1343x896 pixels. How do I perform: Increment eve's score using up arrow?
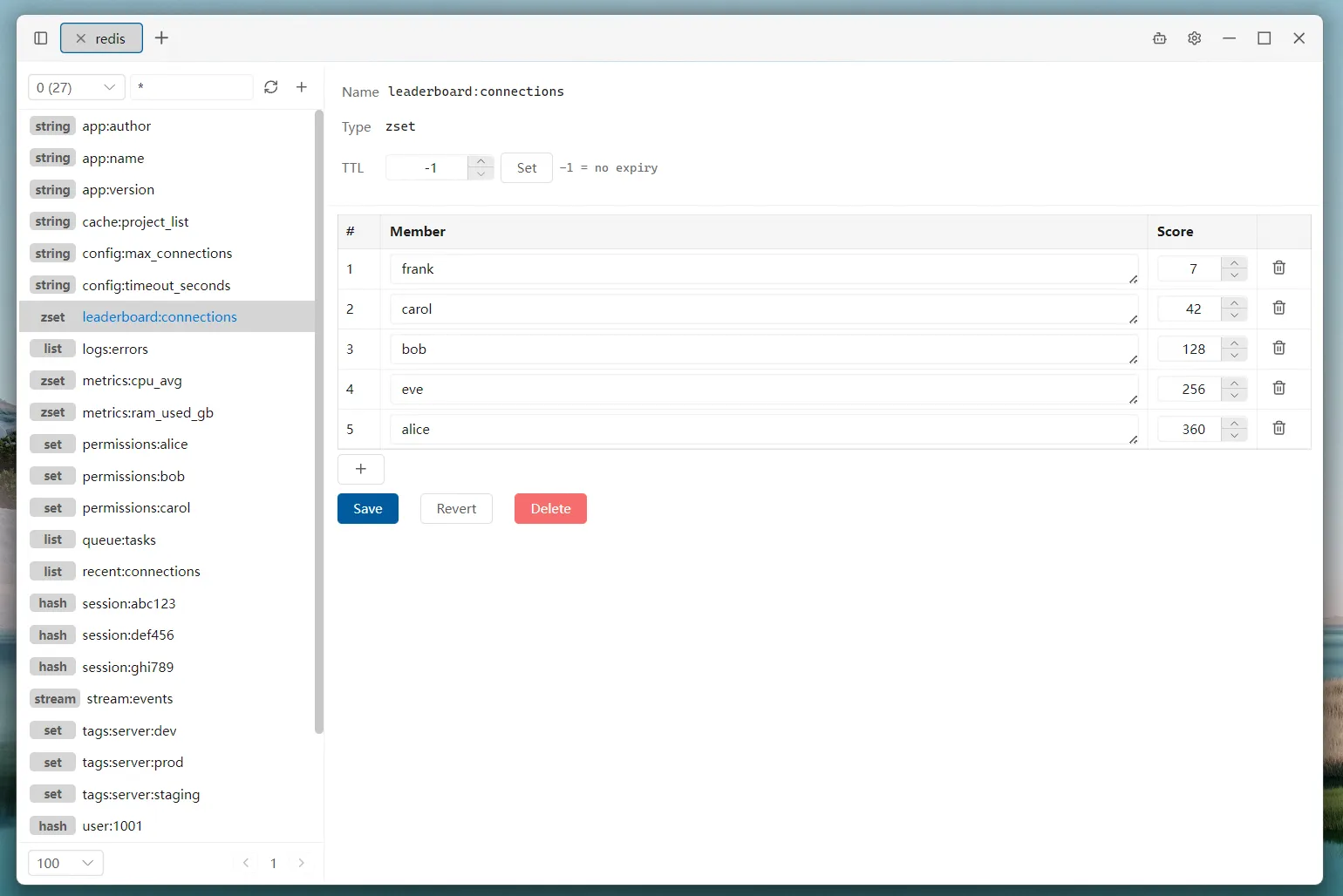[1234, 383]
